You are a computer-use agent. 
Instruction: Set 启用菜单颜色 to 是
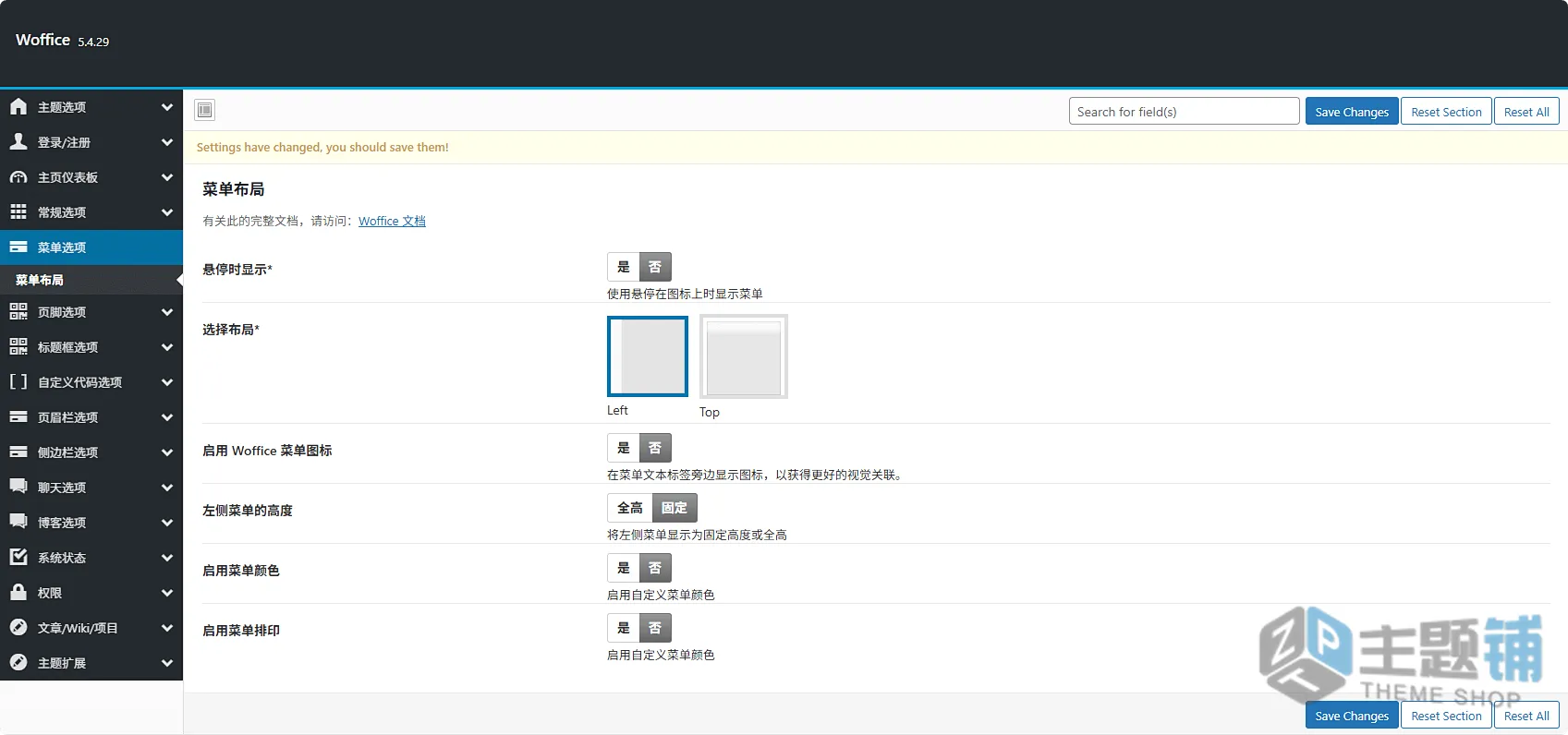pyautogui.click(x=624, y=568)
